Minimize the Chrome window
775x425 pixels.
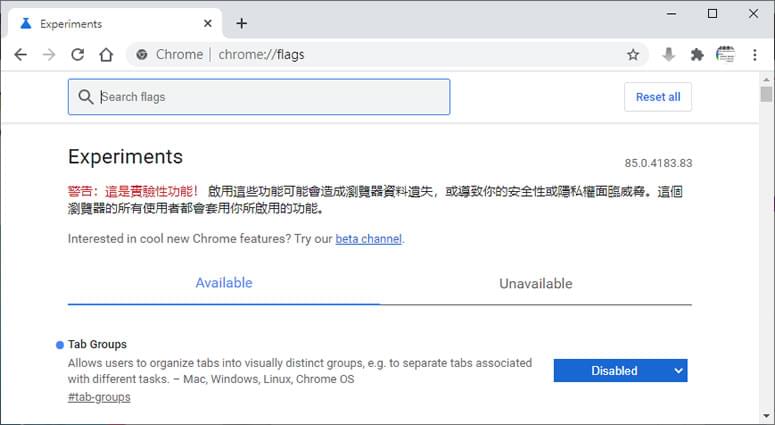671,14
